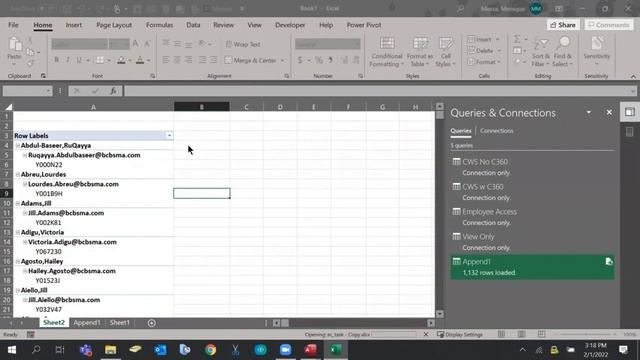The image size is (640, 360).
Task: Open Queries & Connections pane options arrow
Action: [x=589, y=113]
